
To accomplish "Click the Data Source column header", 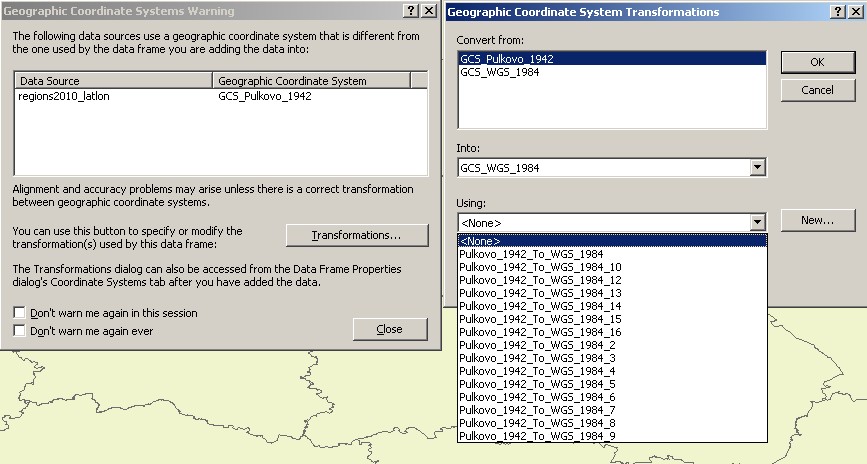I will pyautogui.click(x=113, y=81).
